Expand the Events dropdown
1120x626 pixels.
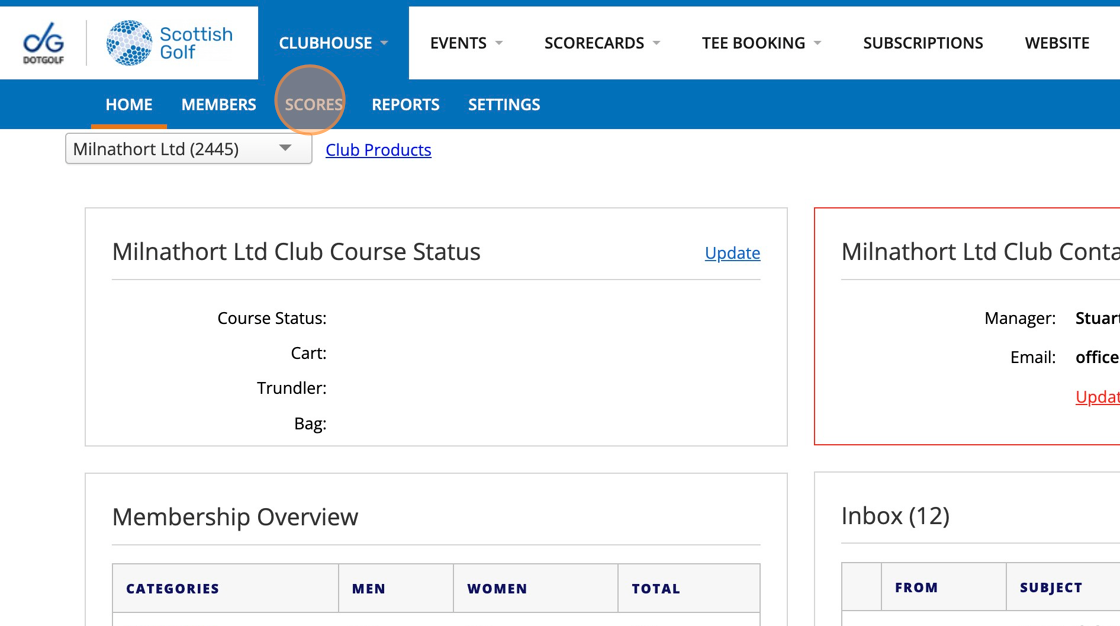coord(466,43)
